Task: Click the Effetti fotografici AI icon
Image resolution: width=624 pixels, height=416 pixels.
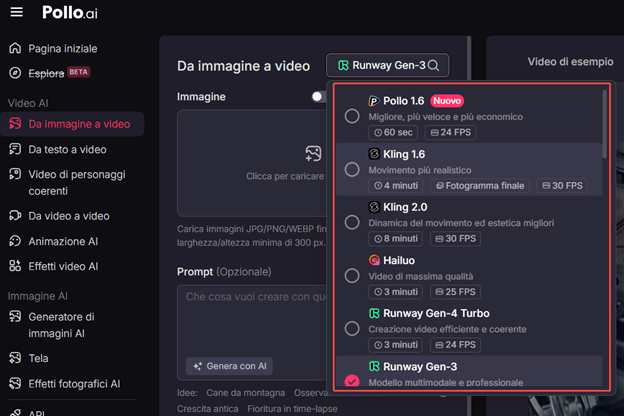Action: [x=15, y=384]
